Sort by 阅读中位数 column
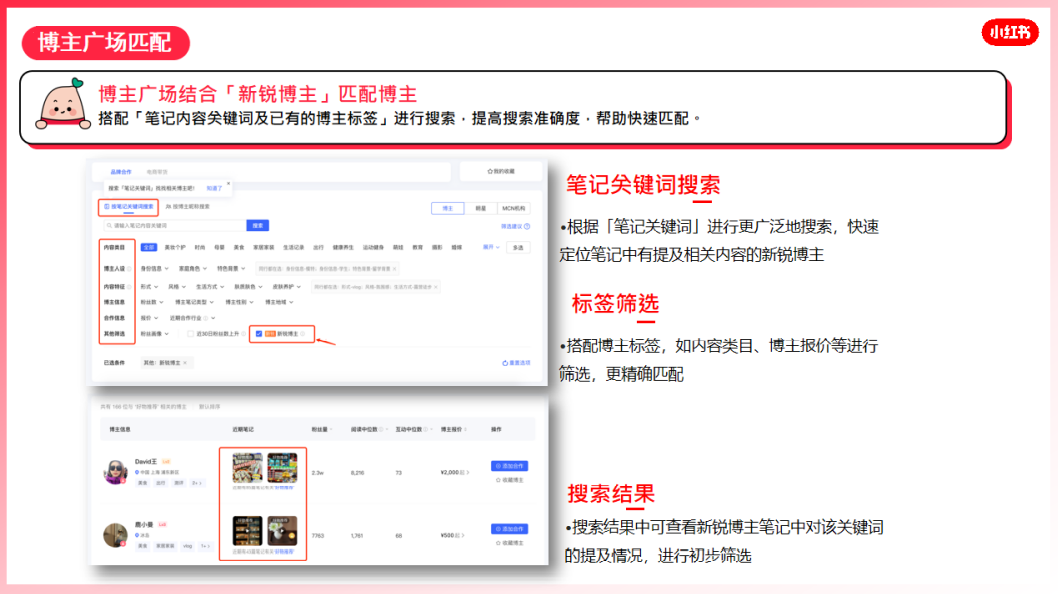 click(368, 429)
